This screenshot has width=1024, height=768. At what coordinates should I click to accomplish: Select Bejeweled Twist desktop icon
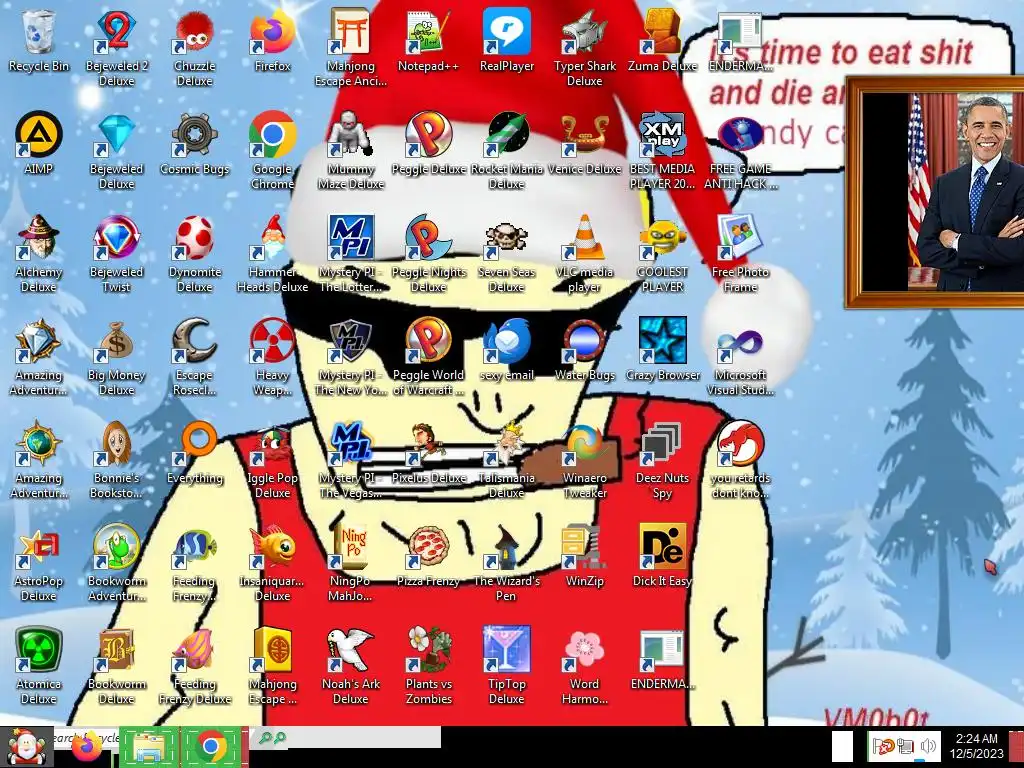coord(116,255)
